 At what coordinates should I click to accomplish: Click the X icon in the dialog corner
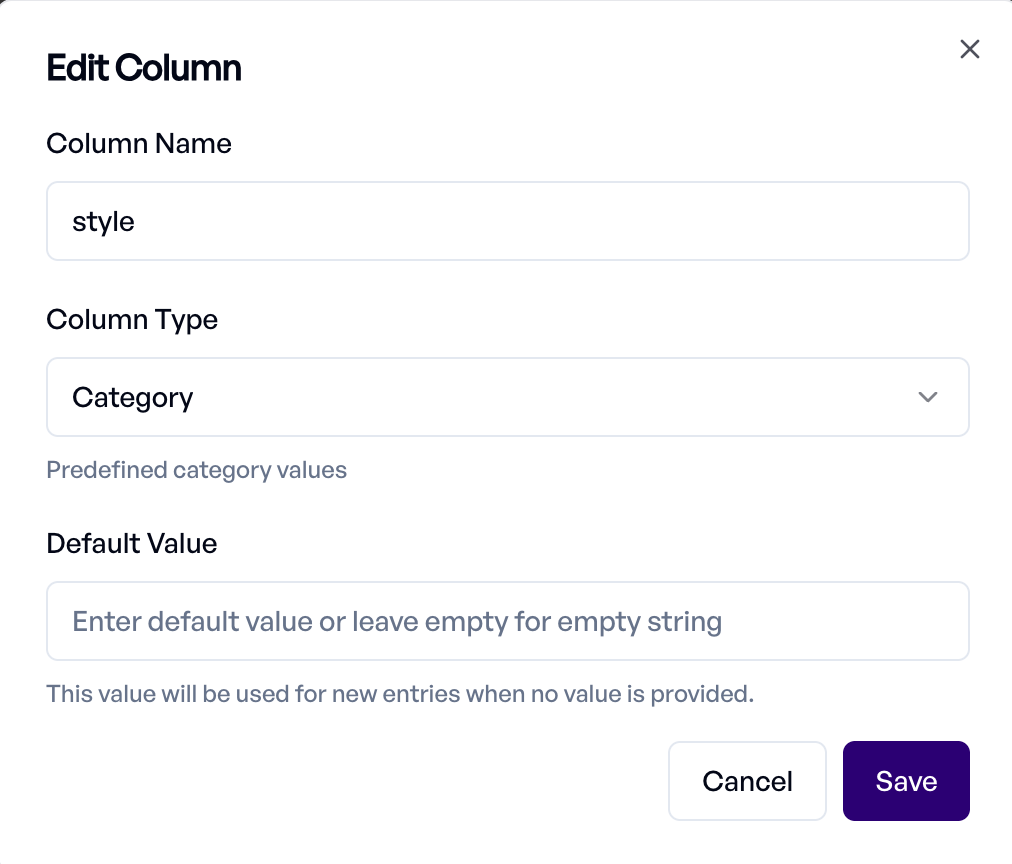[x=969, y=50]
